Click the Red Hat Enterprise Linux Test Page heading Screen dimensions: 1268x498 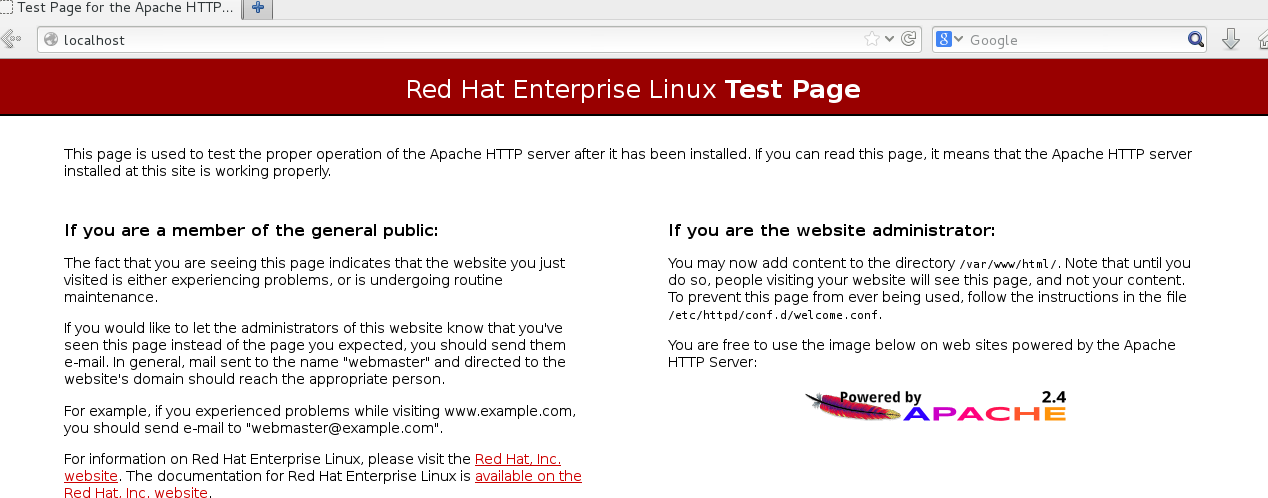(x=633, y=89)
